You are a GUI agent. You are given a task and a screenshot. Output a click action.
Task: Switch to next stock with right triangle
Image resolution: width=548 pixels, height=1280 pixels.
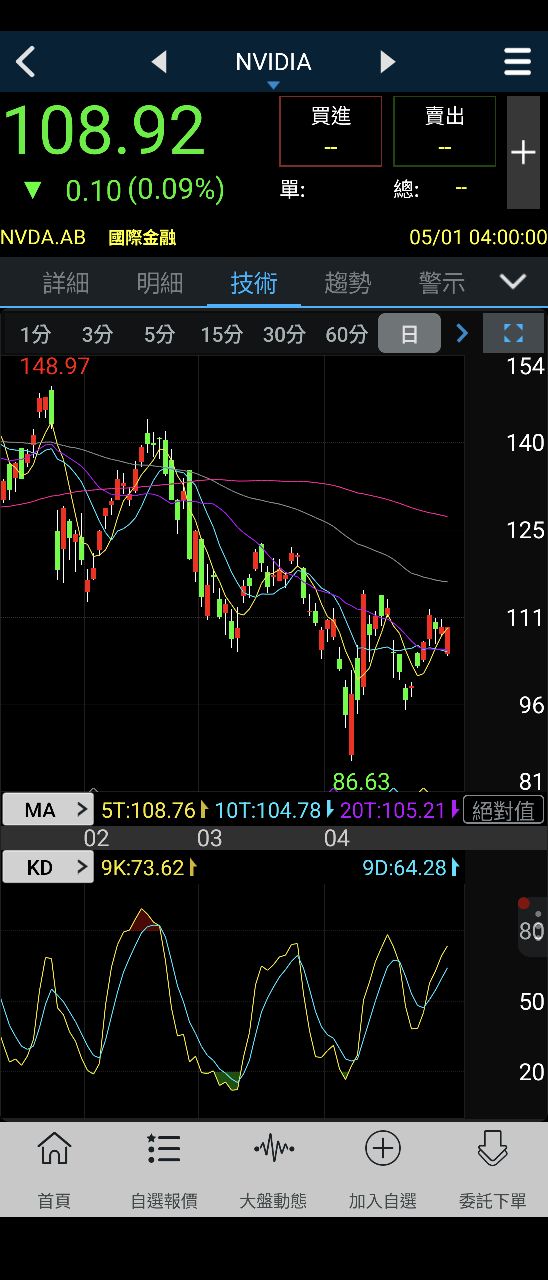(x=388, y=62)
